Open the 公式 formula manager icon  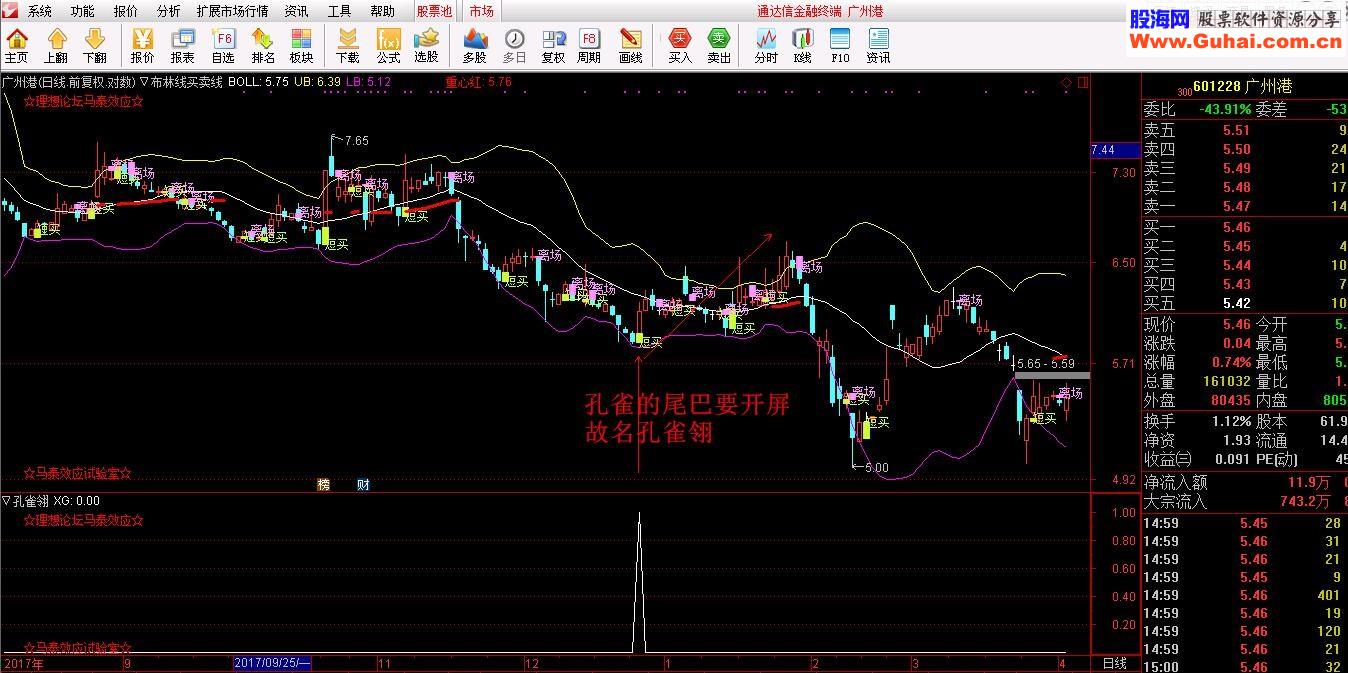(x=388, y=45)
